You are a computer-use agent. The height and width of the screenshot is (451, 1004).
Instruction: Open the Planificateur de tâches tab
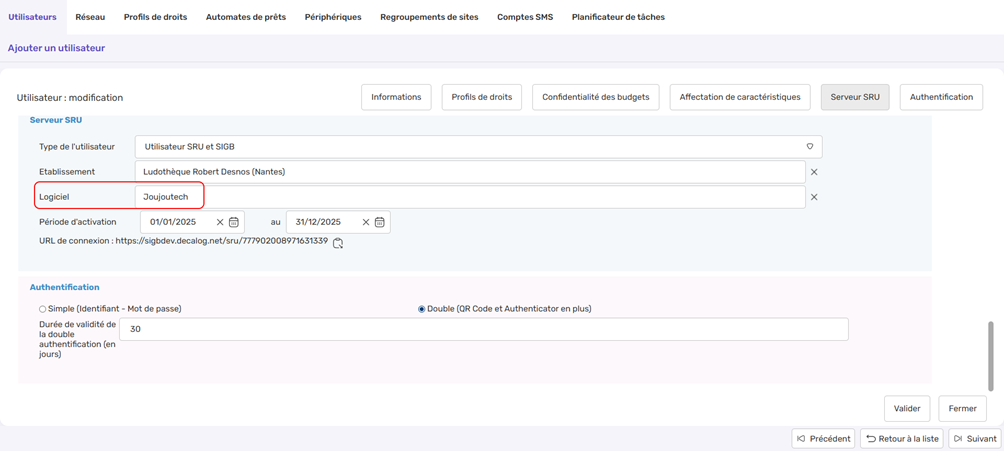click(618, 17)
